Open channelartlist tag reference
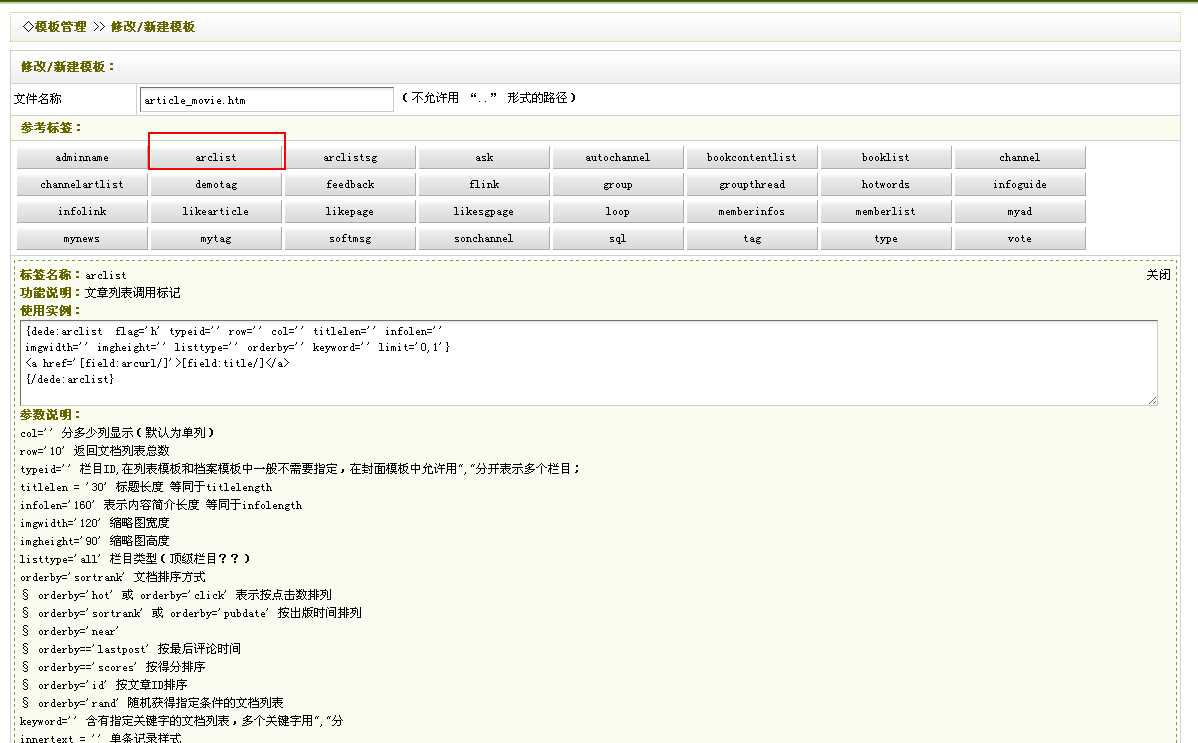Screen dimensions: 1198x743 click(x=82, y=184)
